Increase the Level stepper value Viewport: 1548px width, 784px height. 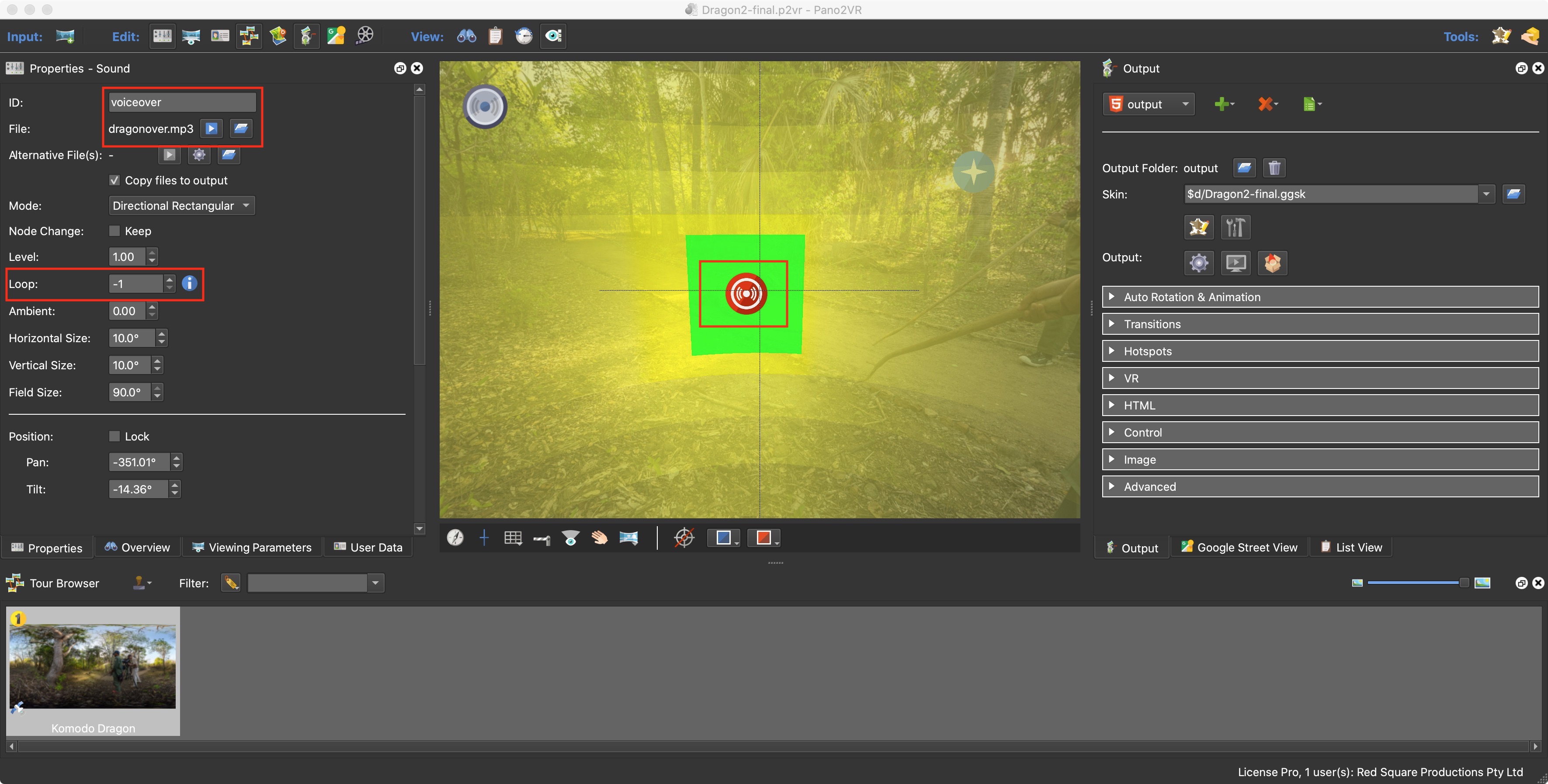coord(152,253)
